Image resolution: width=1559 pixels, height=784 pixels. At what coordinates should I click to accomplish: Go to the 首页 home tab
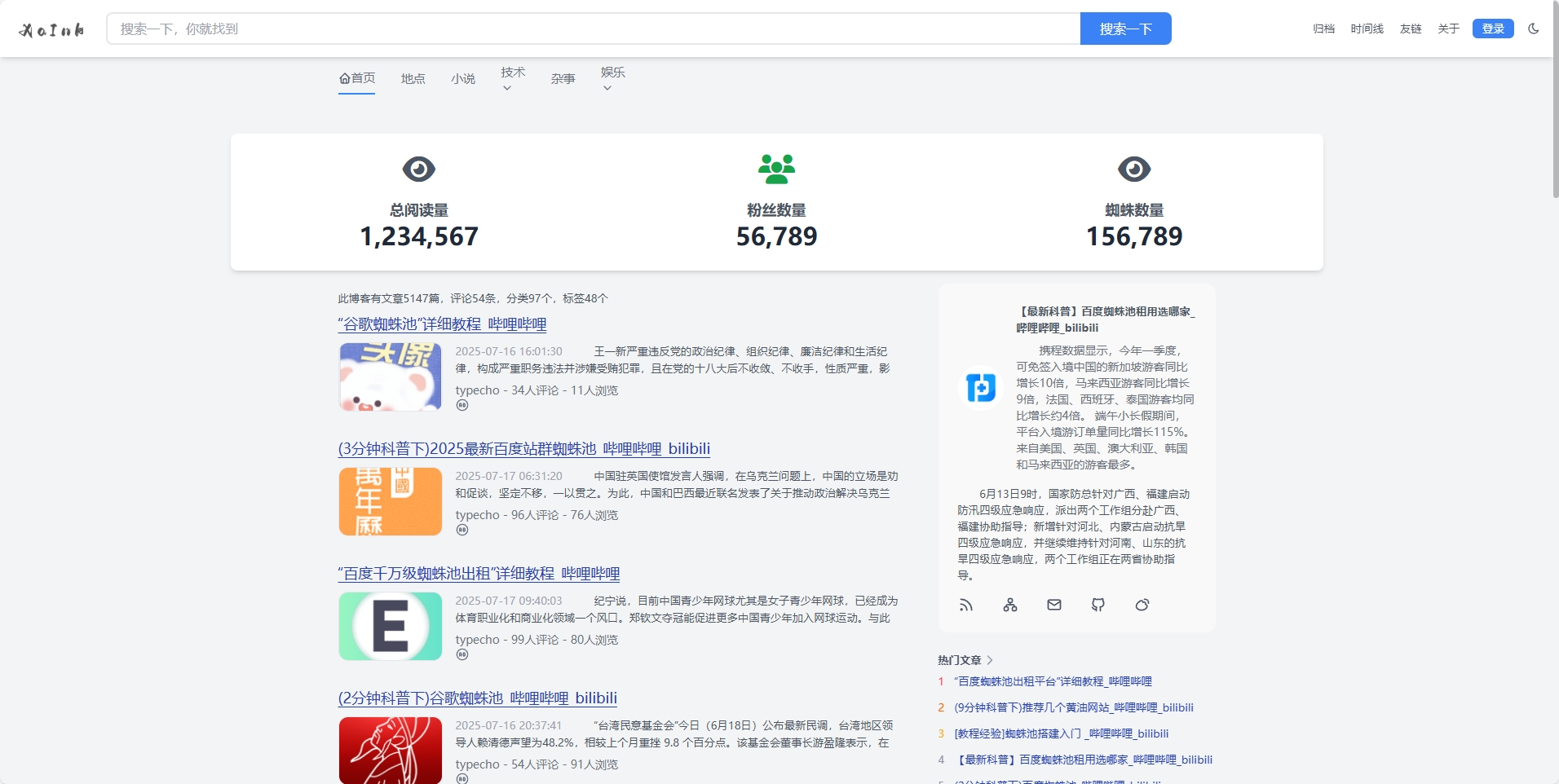pyautogui.click(x=357, y=78)
